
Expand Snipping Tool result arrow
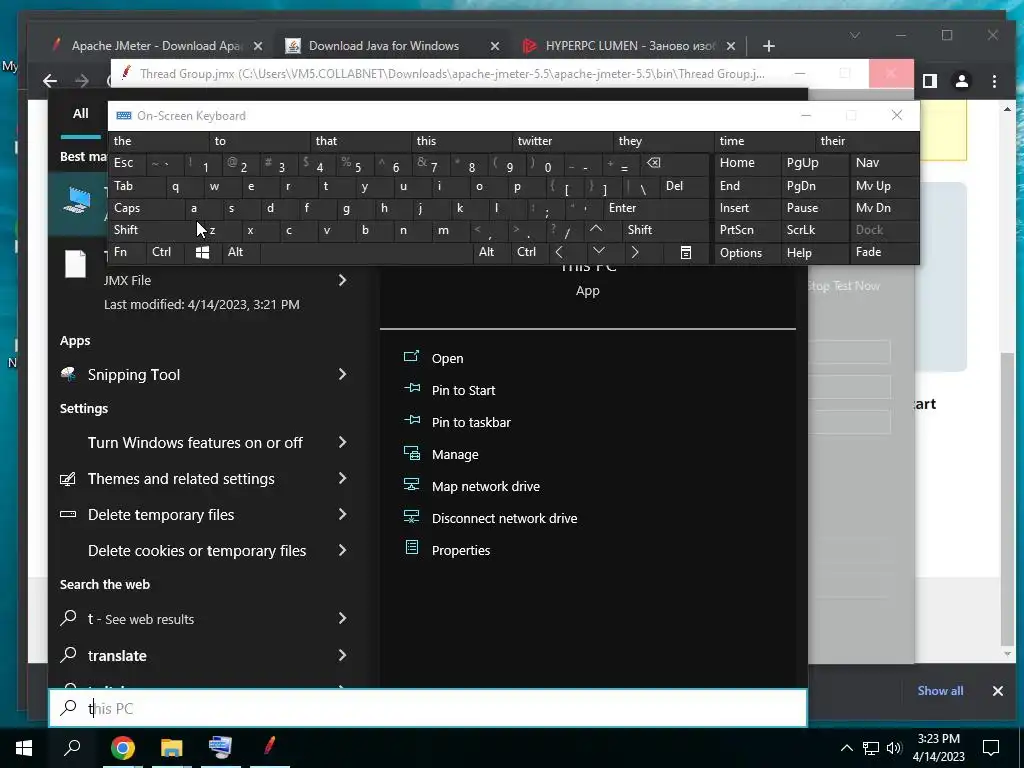tap(342, 374)
